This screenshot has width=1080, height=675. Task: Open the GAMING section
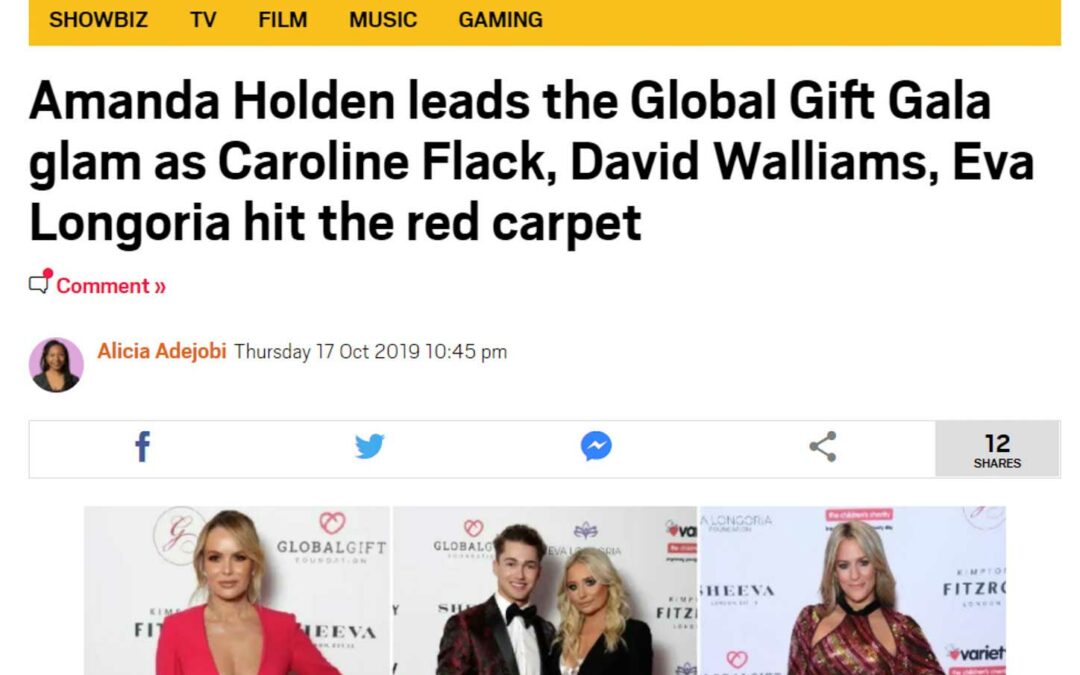[x=501, y=19]
